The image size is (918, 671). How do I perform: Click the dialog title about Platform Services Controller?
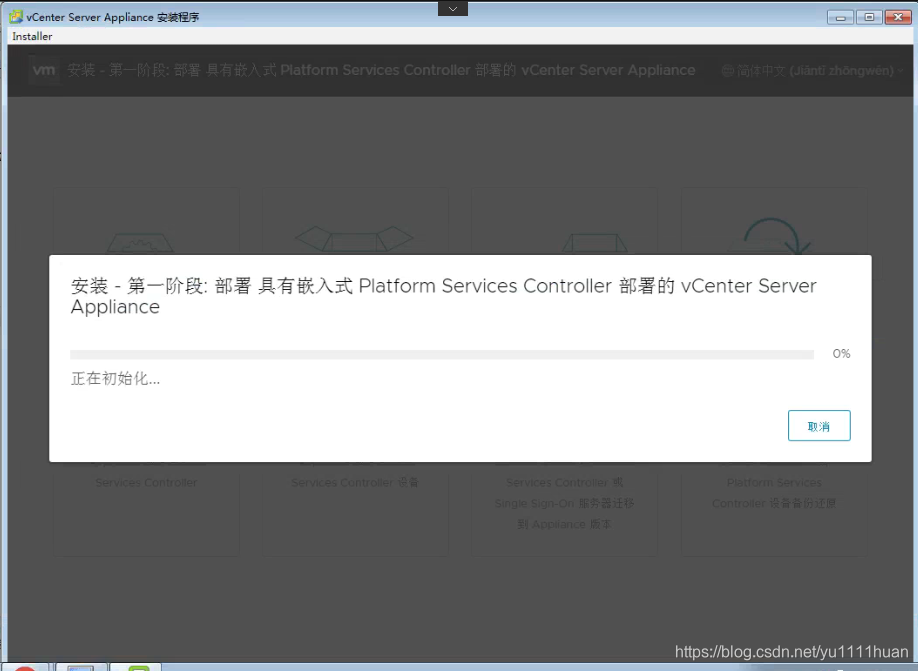tap(443, 296)
